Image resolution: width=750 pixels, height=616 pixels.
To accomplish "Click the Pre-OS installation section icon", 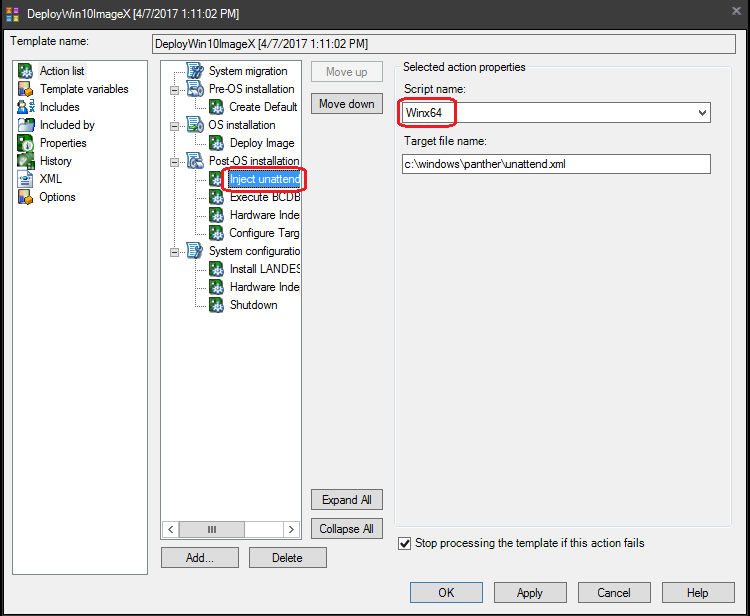I will tap(195, 89).
